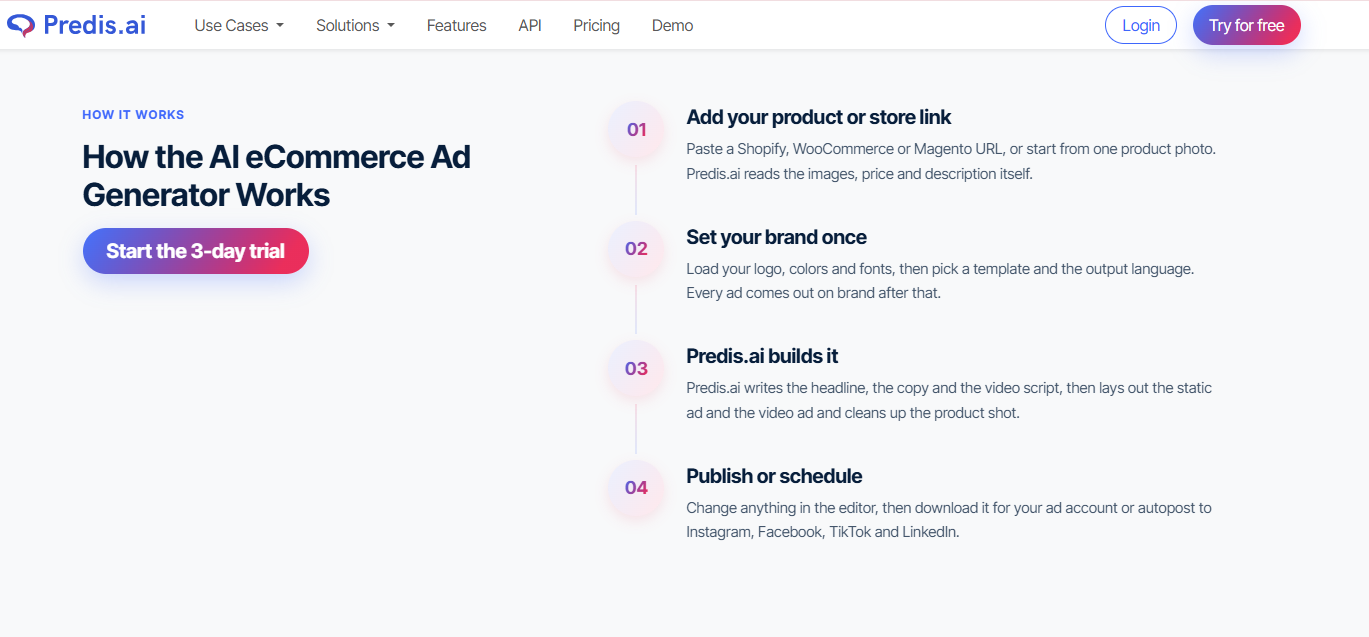The height and width of the screenshot is (637, 1369).
Task: Expand the Solutions dropdown menu
Action: click(x=355, y=26)
